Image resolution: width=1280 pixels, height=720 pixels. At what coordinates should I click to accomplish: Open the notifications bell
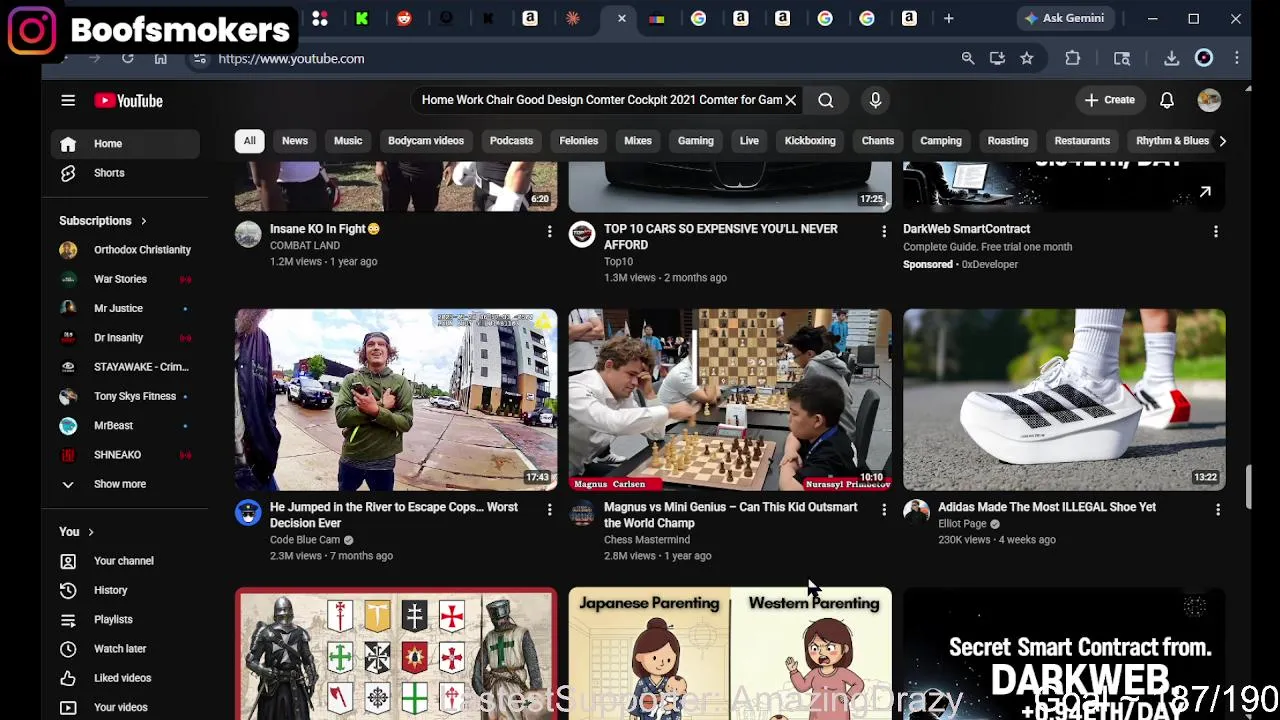[1167, 100]
